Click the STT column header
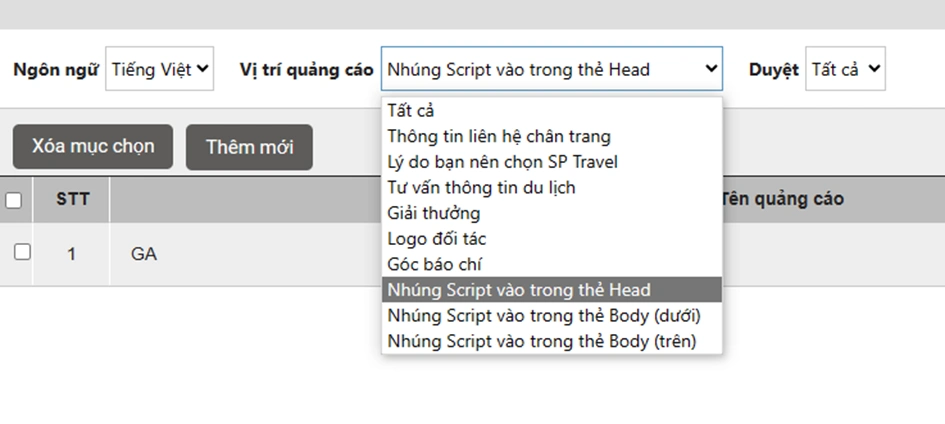 coord(72,199)
